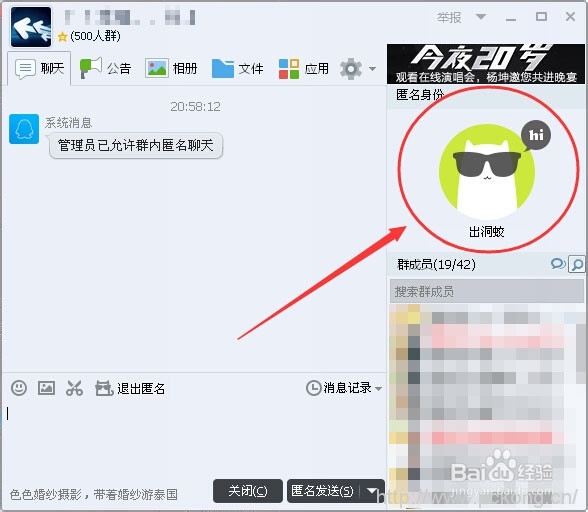Click the gold star group level icon
This screenshot has height=512, width=588.
tap(62, 37)
